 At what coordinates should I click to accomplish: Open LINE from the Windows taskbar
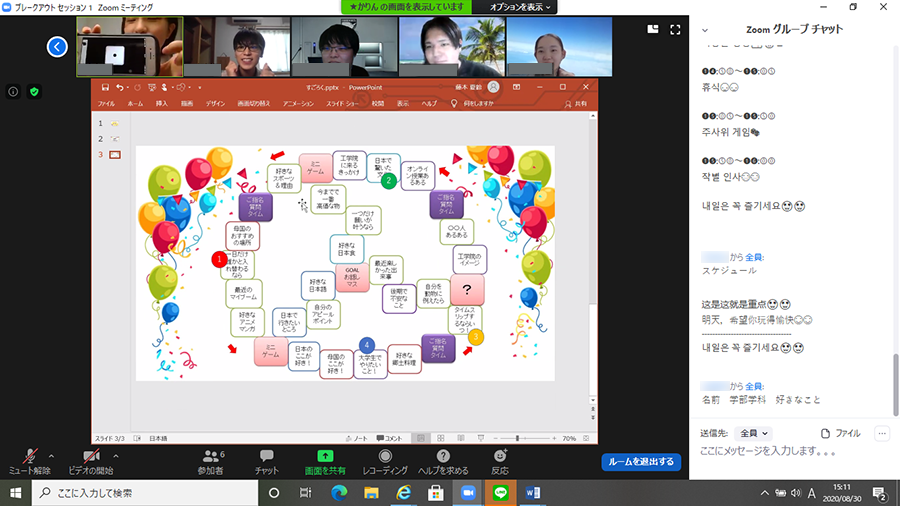click(498, 493)
